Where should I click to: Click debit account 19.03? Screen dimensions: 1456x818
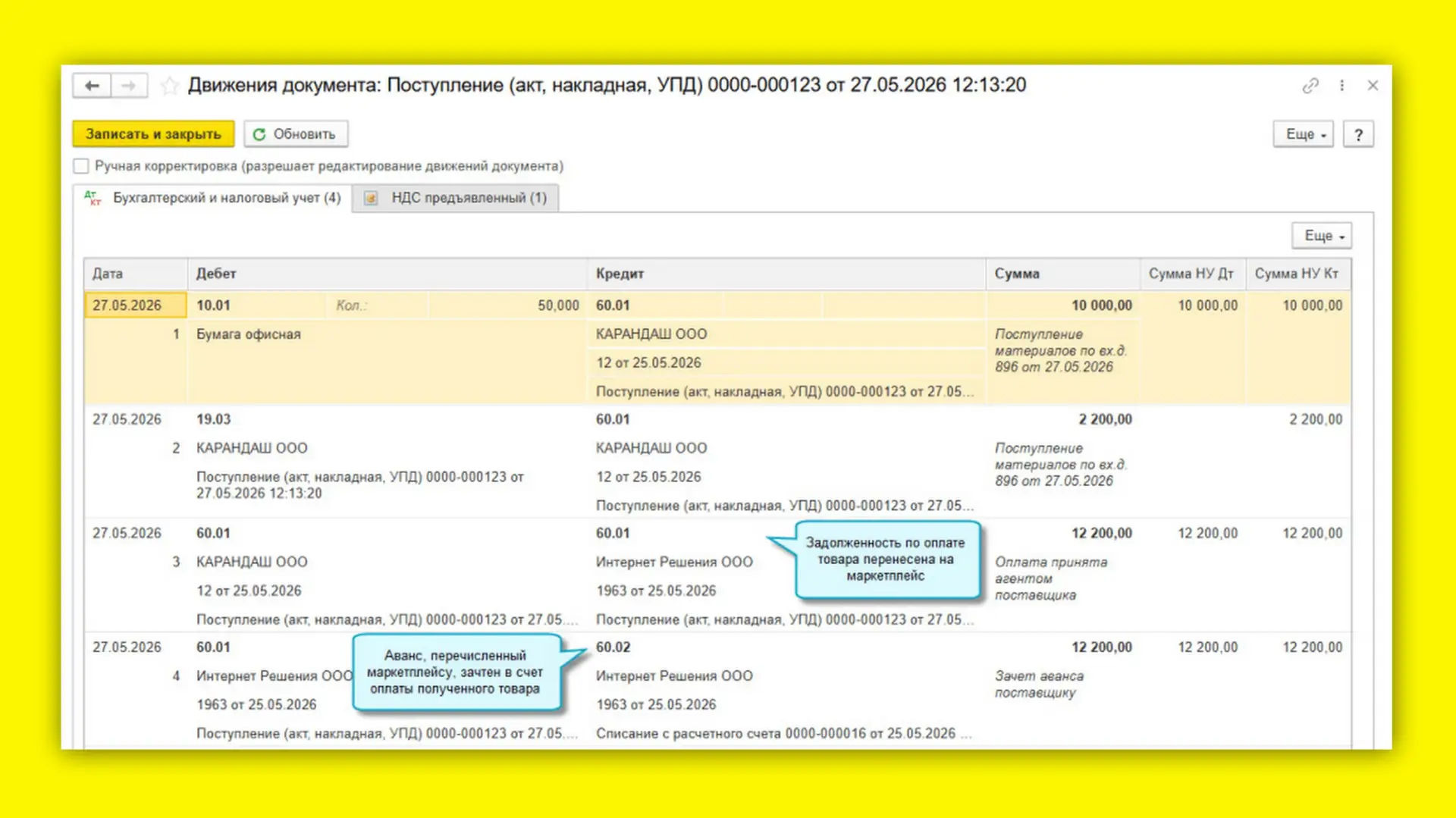click(213, 419)
